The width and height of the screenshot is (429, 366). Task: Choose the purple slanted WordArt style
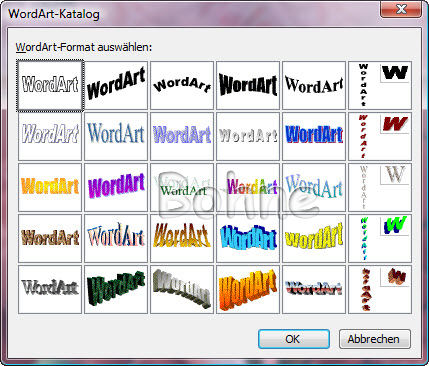click(116, 187)
